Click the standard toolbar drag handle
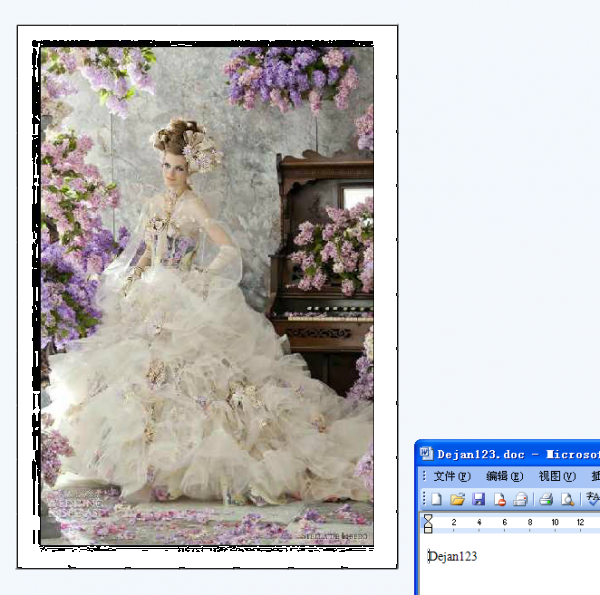 pyautogui.click(x=424, y=499)
